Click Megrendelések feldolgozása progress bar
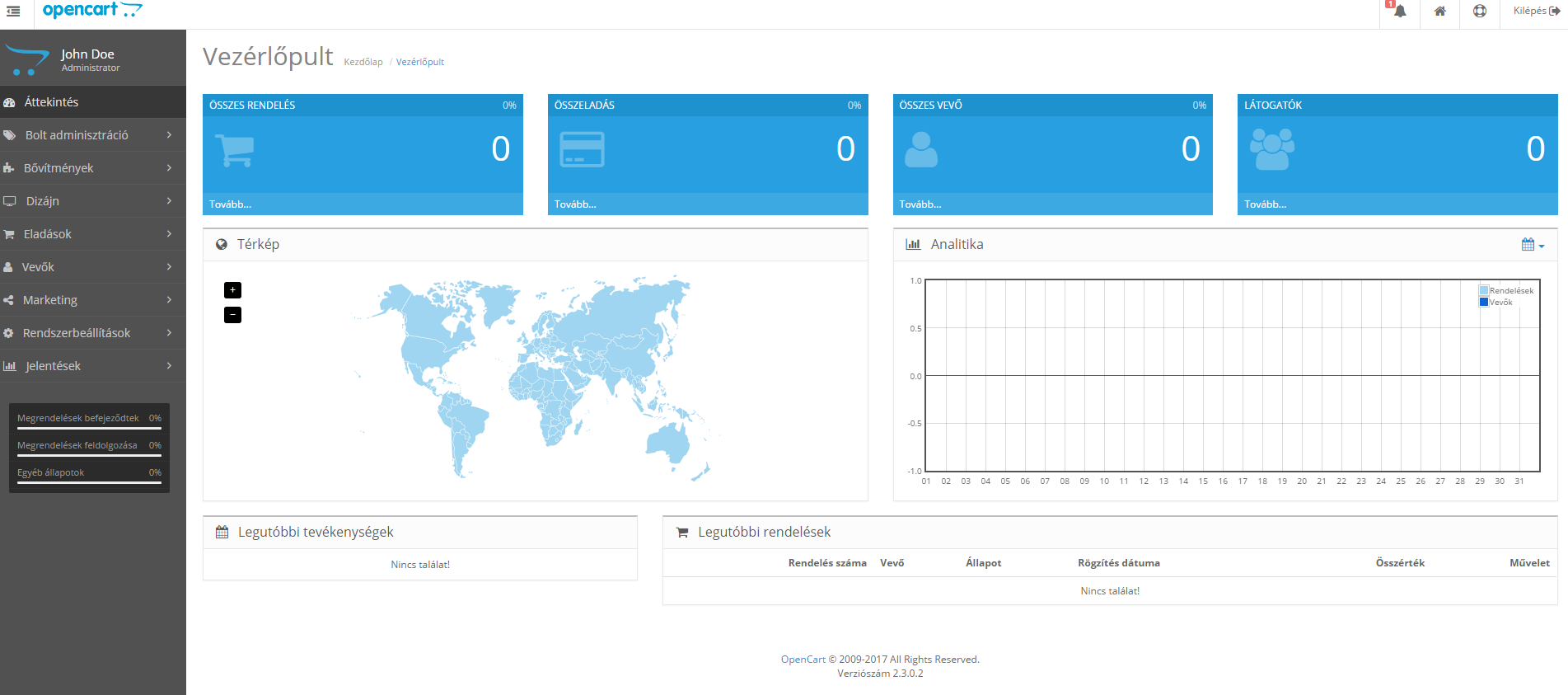This screenshot has height=695, width=1568. 89,455
